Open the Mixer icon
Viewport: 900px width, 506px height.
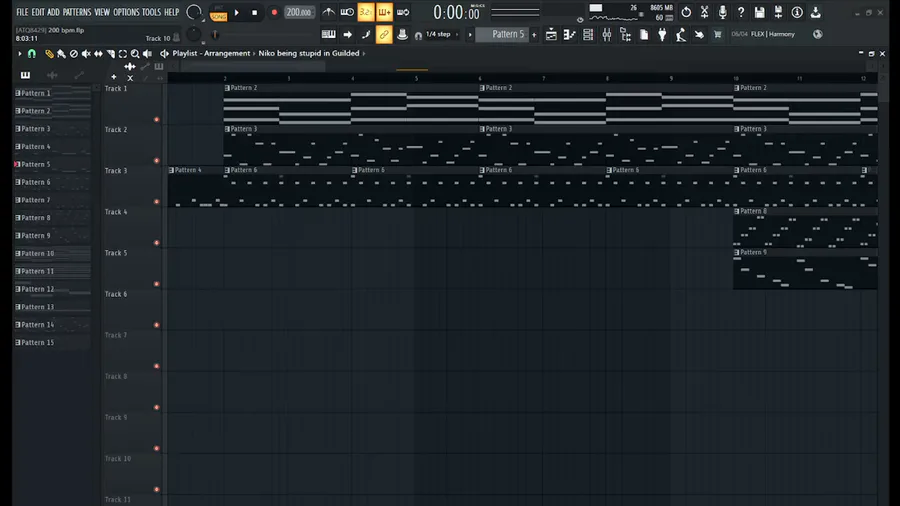607,34
